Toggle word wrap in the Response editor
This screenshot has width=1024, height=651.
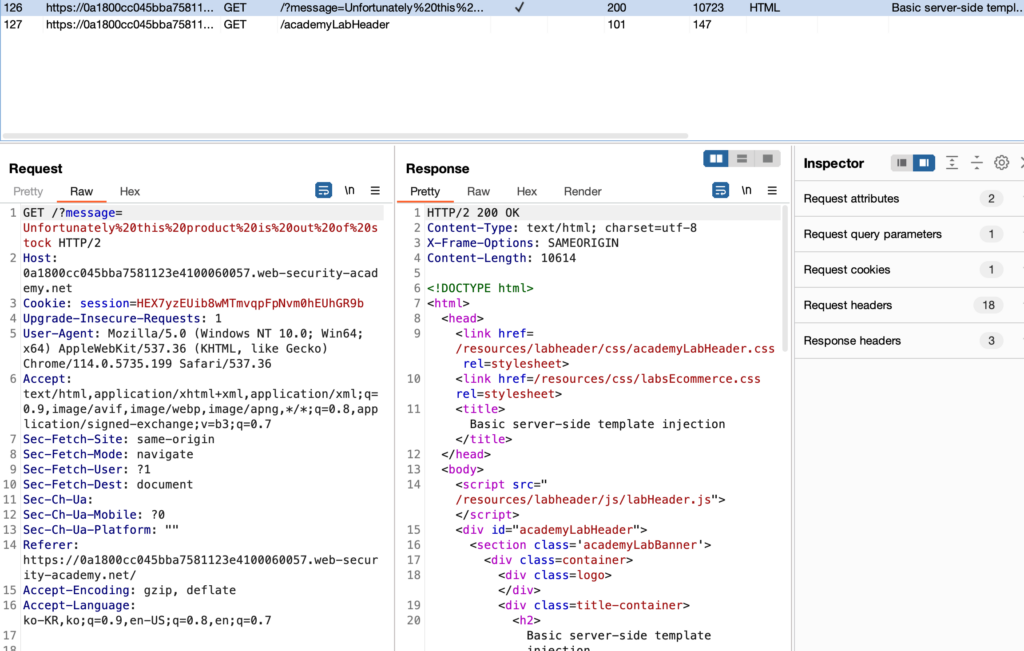(x=720, y=191)
